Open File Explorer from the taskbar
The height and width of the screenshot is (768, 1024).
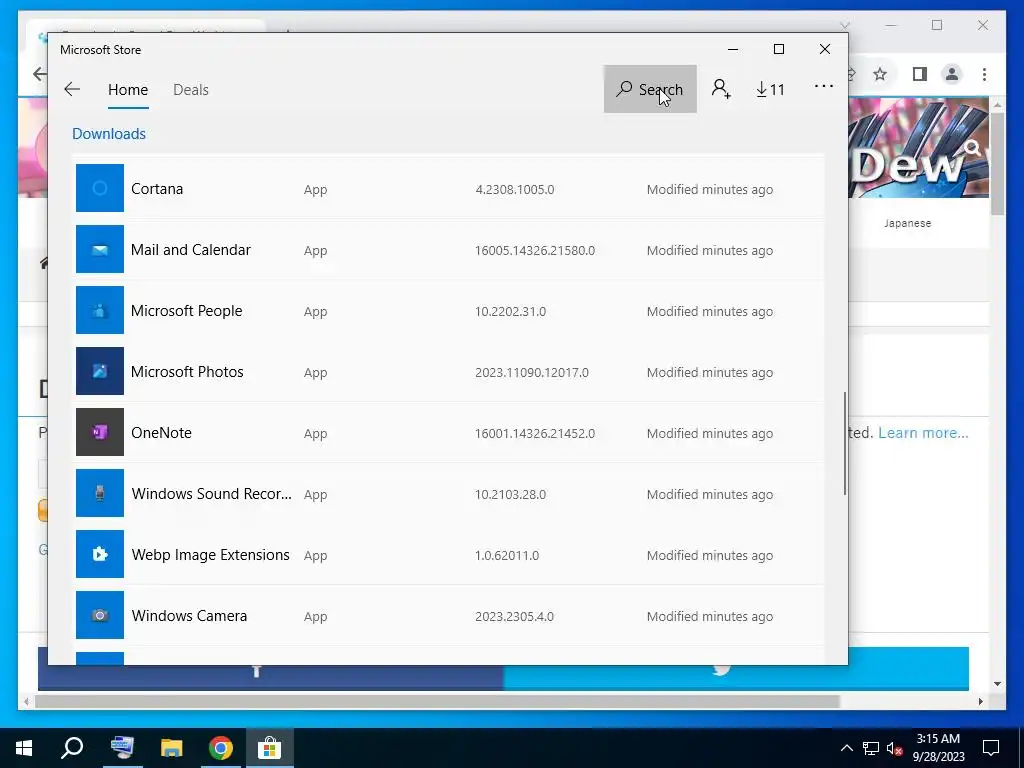tap(172, 748)
